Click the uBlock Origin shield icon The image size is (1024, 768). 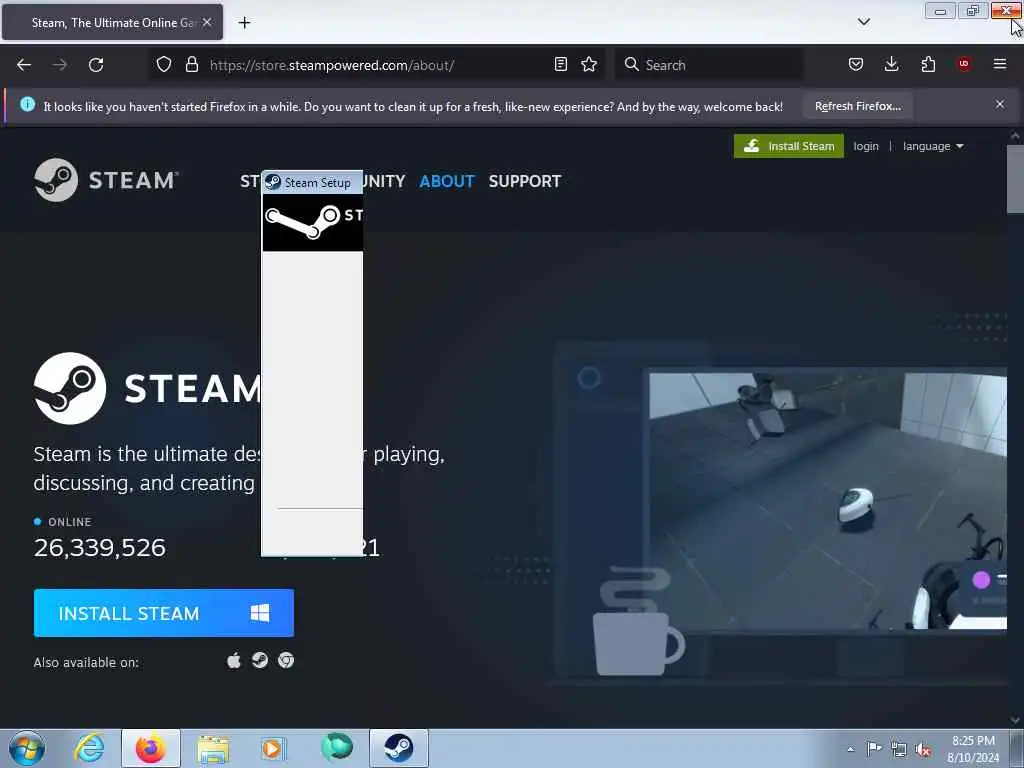point(963,64)
